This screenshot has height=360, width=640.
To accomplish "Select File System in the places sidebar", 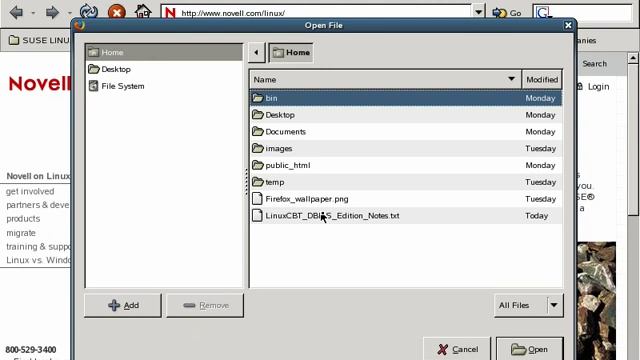I will tap(164, 86).
